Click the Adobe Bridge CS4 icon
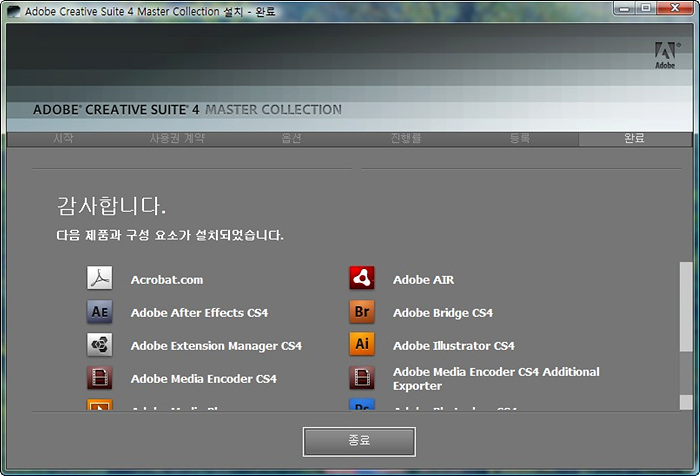The width and height of the screenshot is (700, 476). pyautogui.click(x=362, y=311)
